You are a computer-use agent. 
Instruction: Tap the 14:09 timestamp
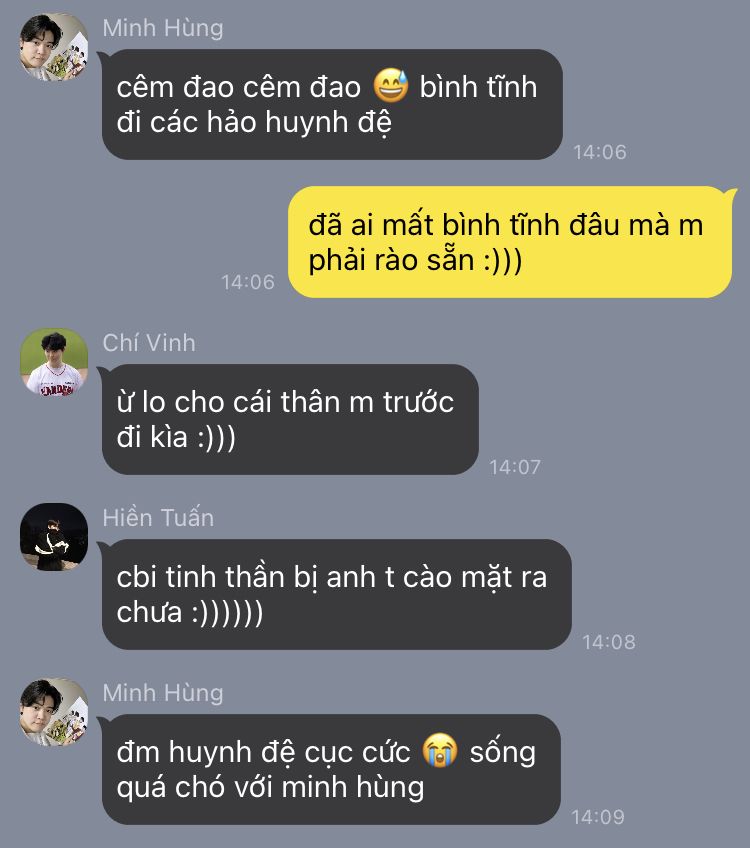[x=598, y=817]
